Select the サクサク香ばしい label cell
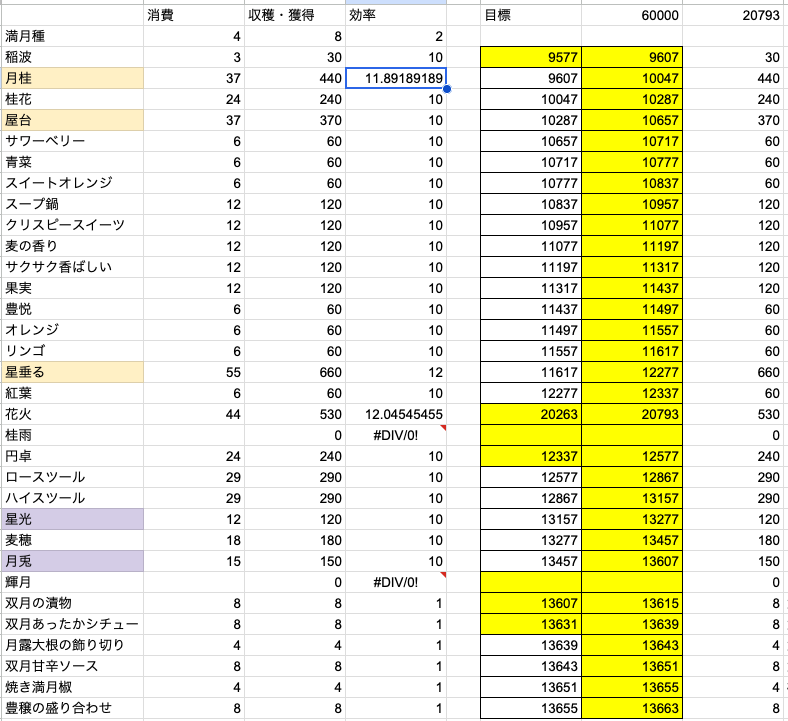This screenshot has height=721, width=788. click(72, 267)
